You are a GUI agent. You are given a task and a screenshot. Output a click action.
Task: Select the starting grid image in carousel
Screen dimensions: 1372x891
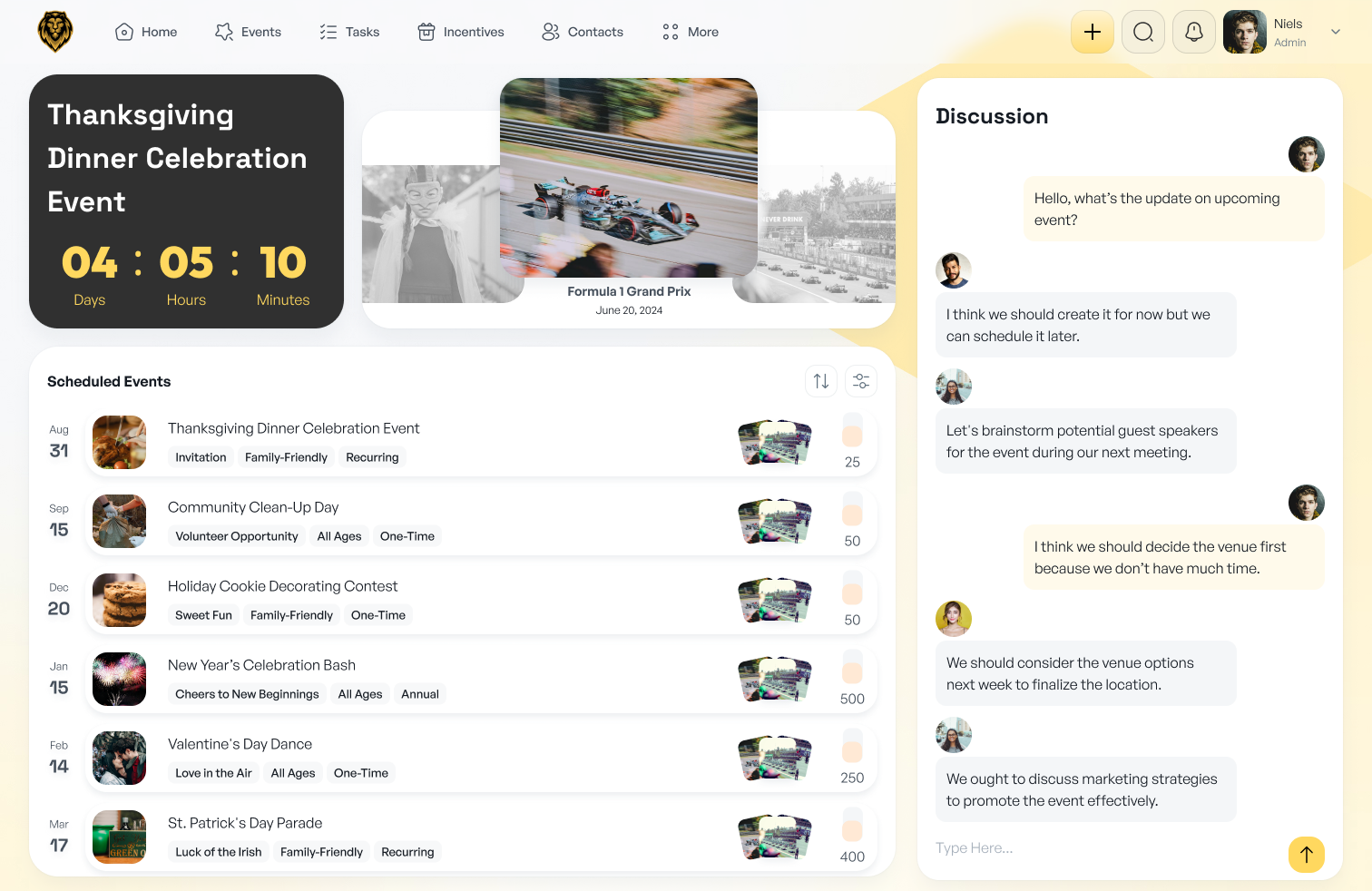(827, 234)
